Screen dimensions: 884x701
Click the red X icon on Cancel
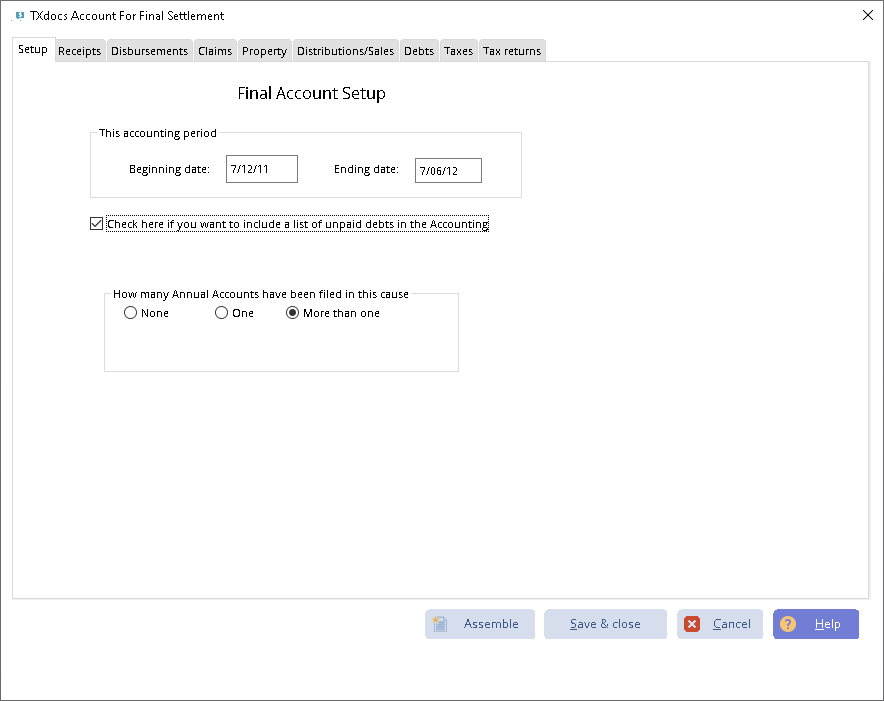(x=692, y=623)
